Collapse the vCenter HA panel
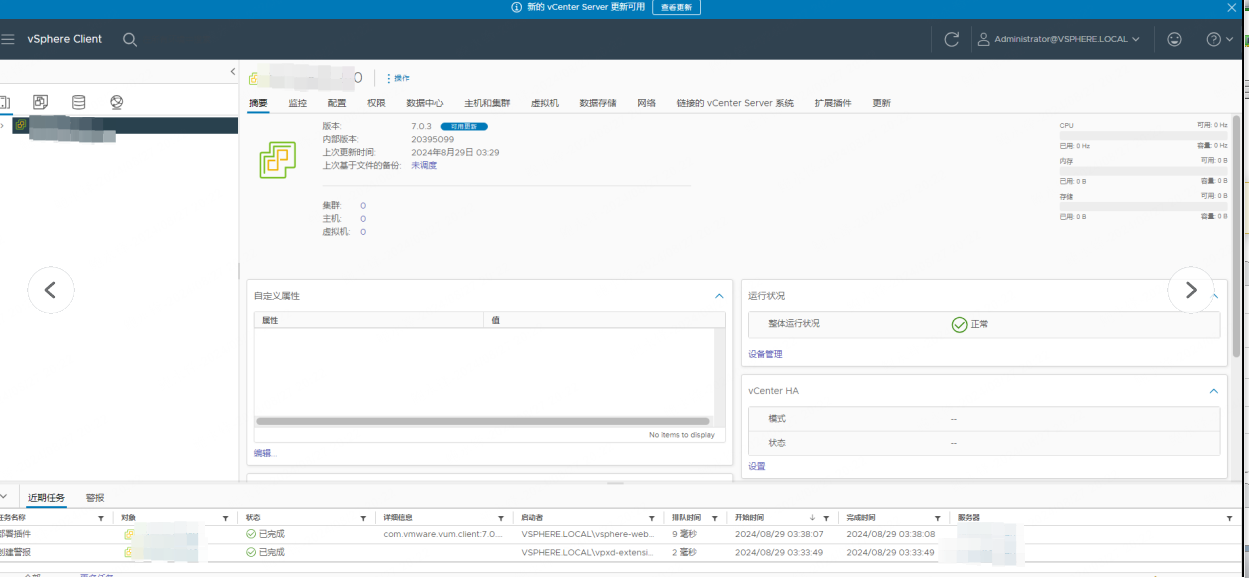The height and width of the screenshot is (578, 1249). point(1213,391)
